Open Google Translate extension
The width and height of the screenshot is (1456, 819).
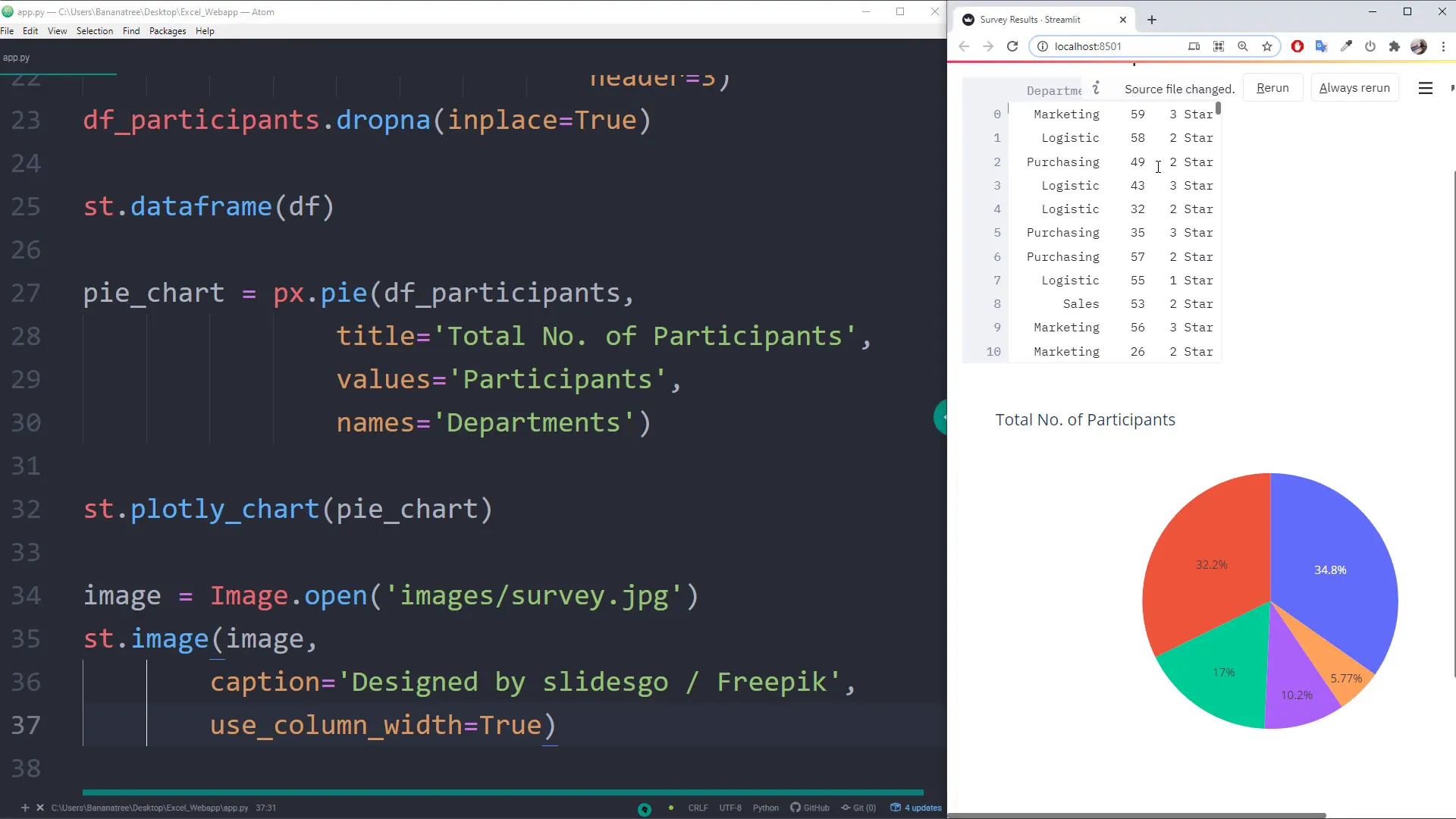(x=1322, y=46)
